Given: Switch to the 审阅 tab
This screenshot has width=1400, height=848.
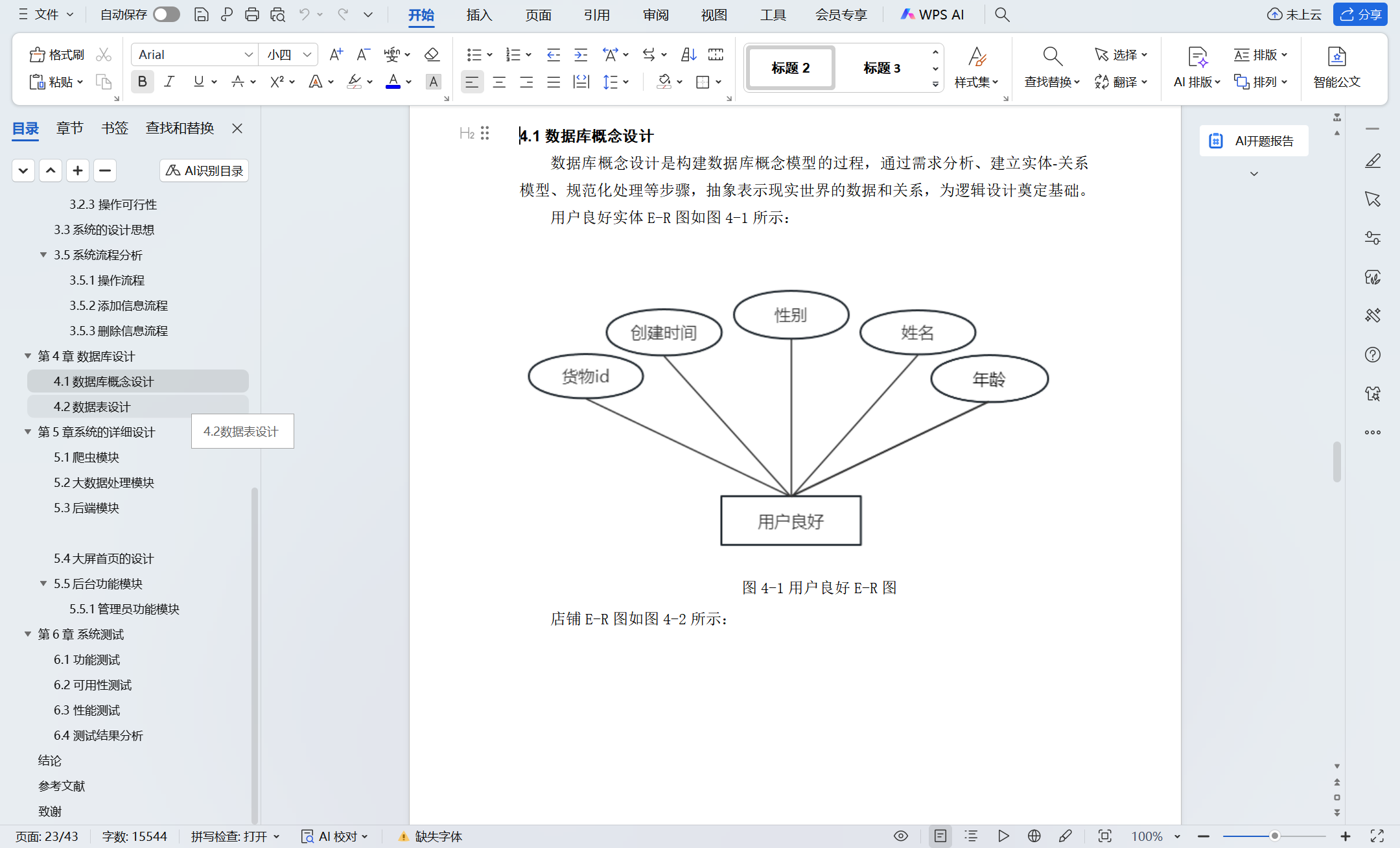Looking at the screenshot, I should pyautogui.click(x=655, y=14).
